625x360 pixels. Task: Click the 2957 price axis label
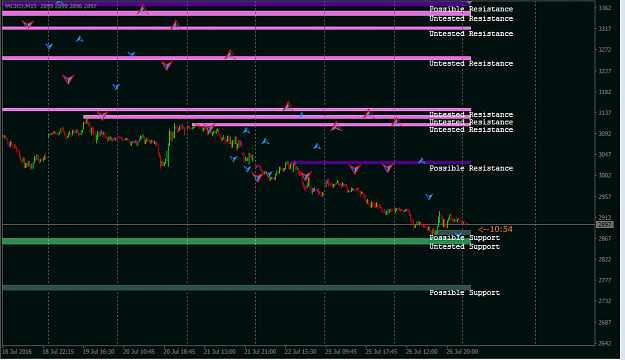605,197
